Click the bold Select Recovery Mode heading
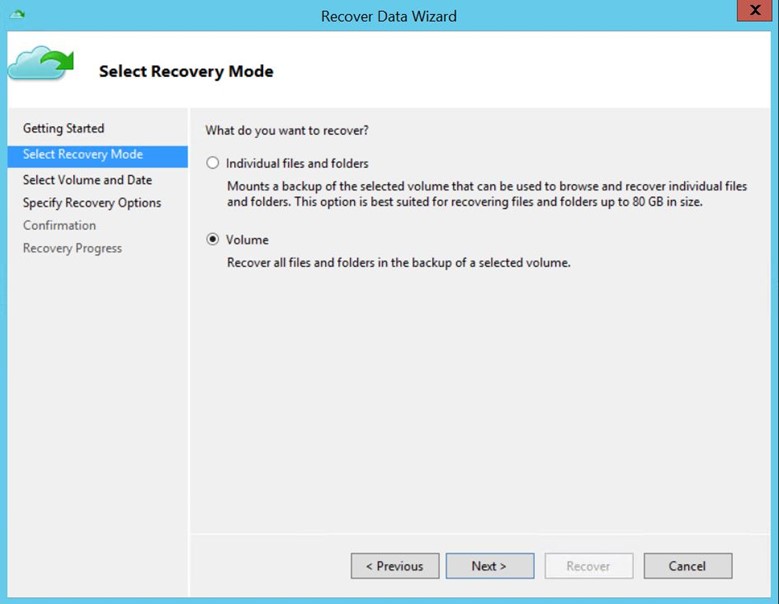 186,72
